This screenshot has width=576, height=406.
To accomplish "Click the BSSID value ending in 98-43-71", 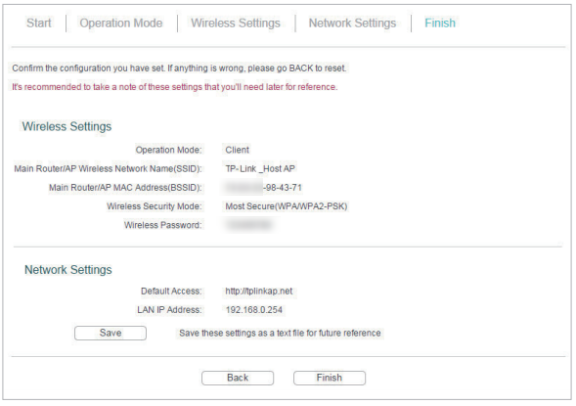I will coord(263,187).
